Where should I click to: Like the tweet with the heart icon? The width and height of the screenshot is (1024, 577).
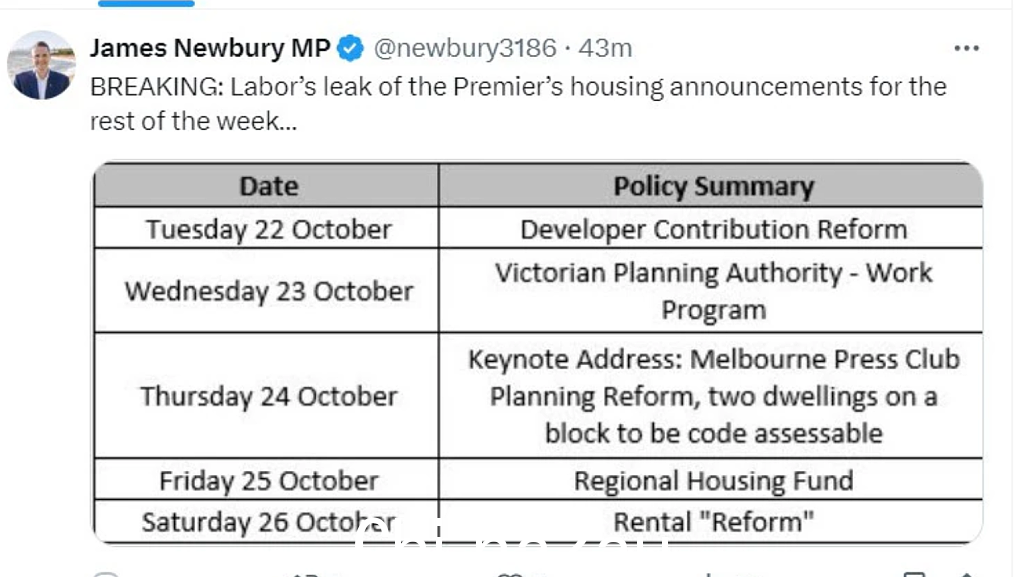point(509,574)
